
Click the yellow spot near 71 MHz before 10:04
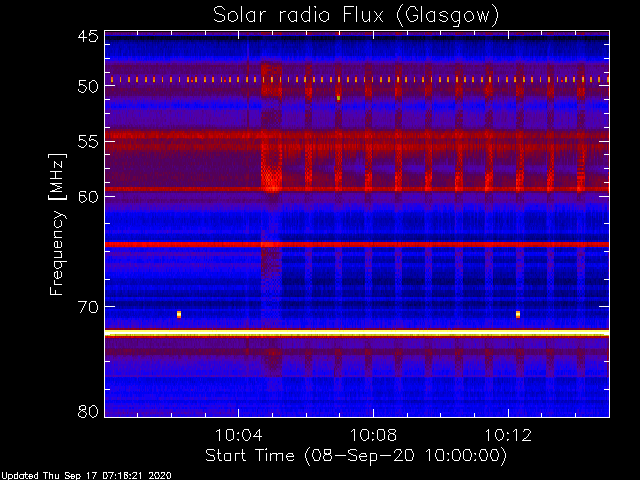[x=179, y=314]
